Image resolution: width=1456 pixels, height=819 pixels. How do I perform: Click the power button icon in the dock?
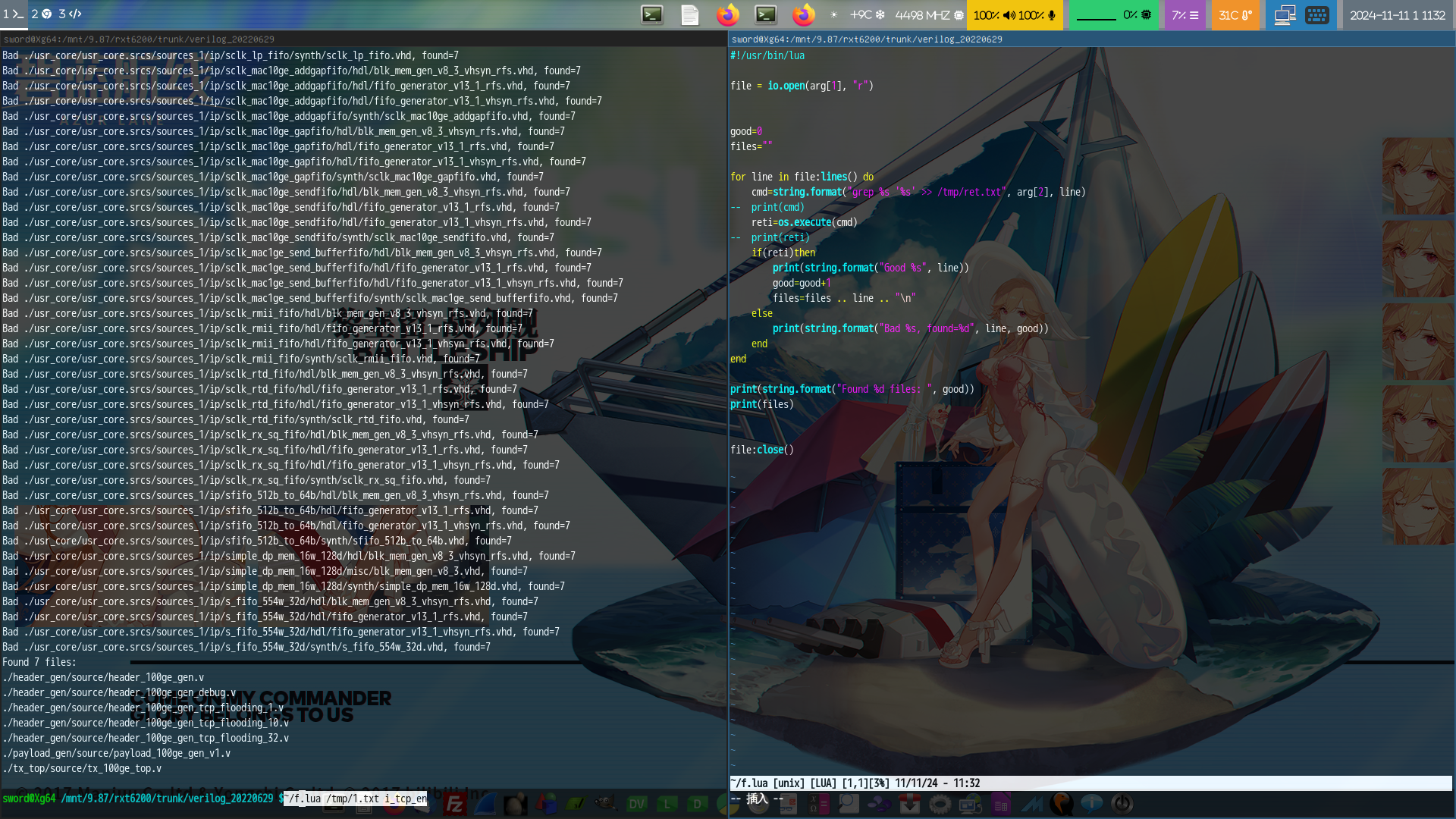coord(1122,804)
